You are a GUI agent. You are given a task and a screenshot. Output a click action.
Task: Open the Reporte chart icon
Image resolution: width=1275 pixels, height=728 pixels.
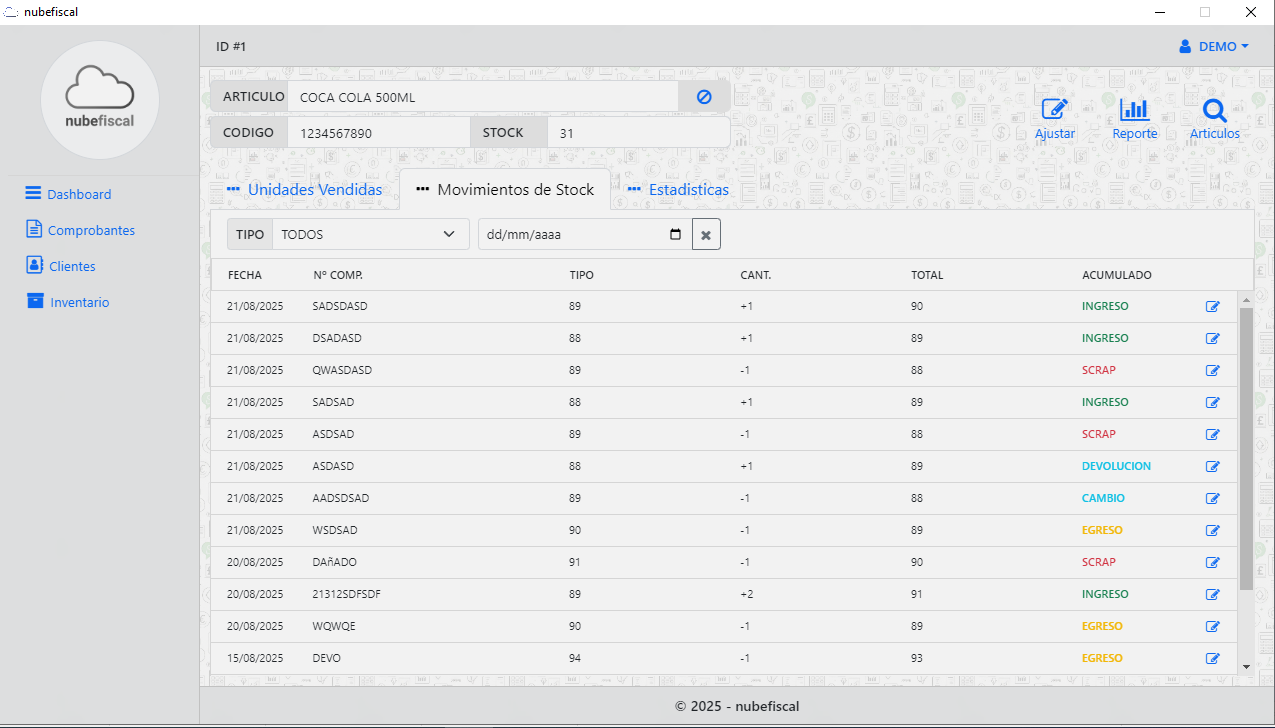[1134, 110]
